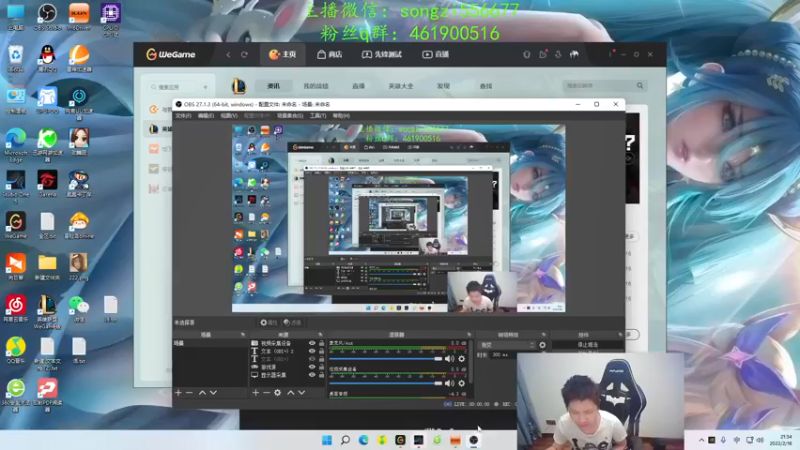Toggle visibility of display capture source
This screenshot has width=800, height=450.
pos(312,374)
